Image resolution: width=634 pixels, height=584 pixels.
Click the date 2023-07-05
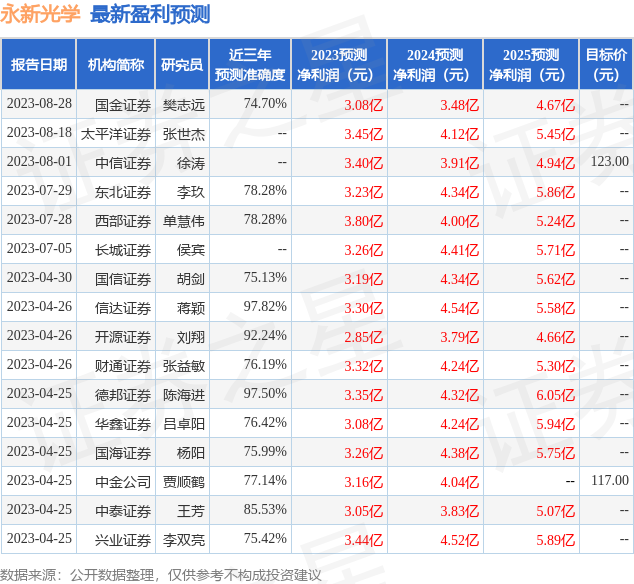(x=39, y=249)
